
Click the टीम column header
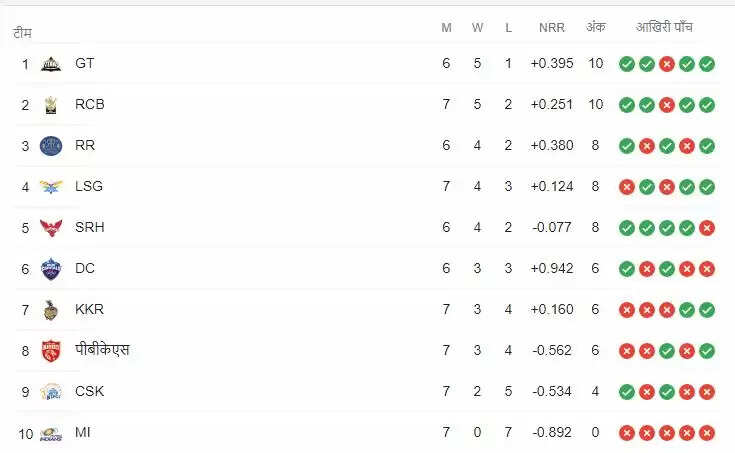[x=22, y=33]
